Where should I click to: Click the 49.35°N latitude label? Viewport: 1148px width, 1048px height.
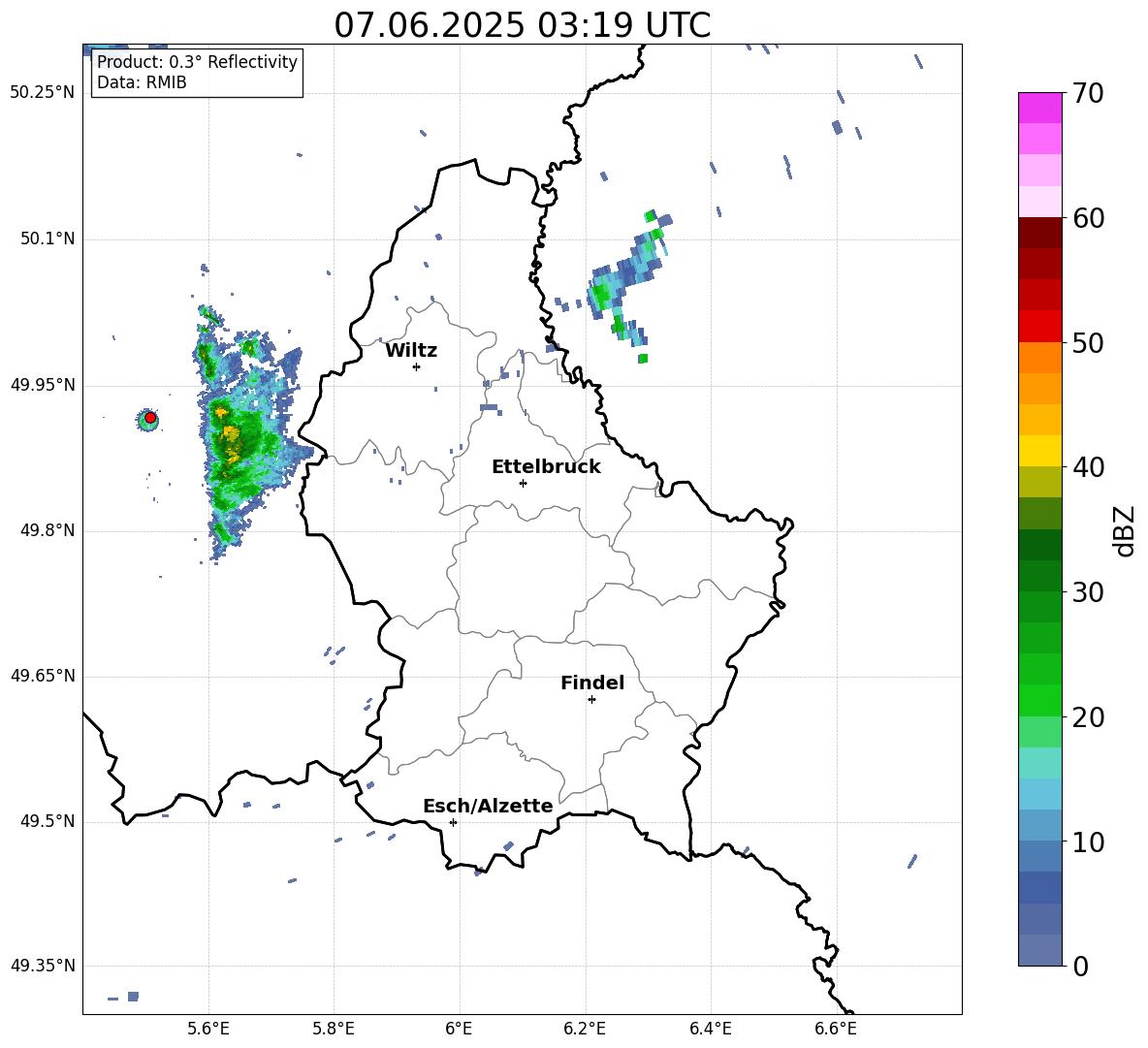(43, 966)
